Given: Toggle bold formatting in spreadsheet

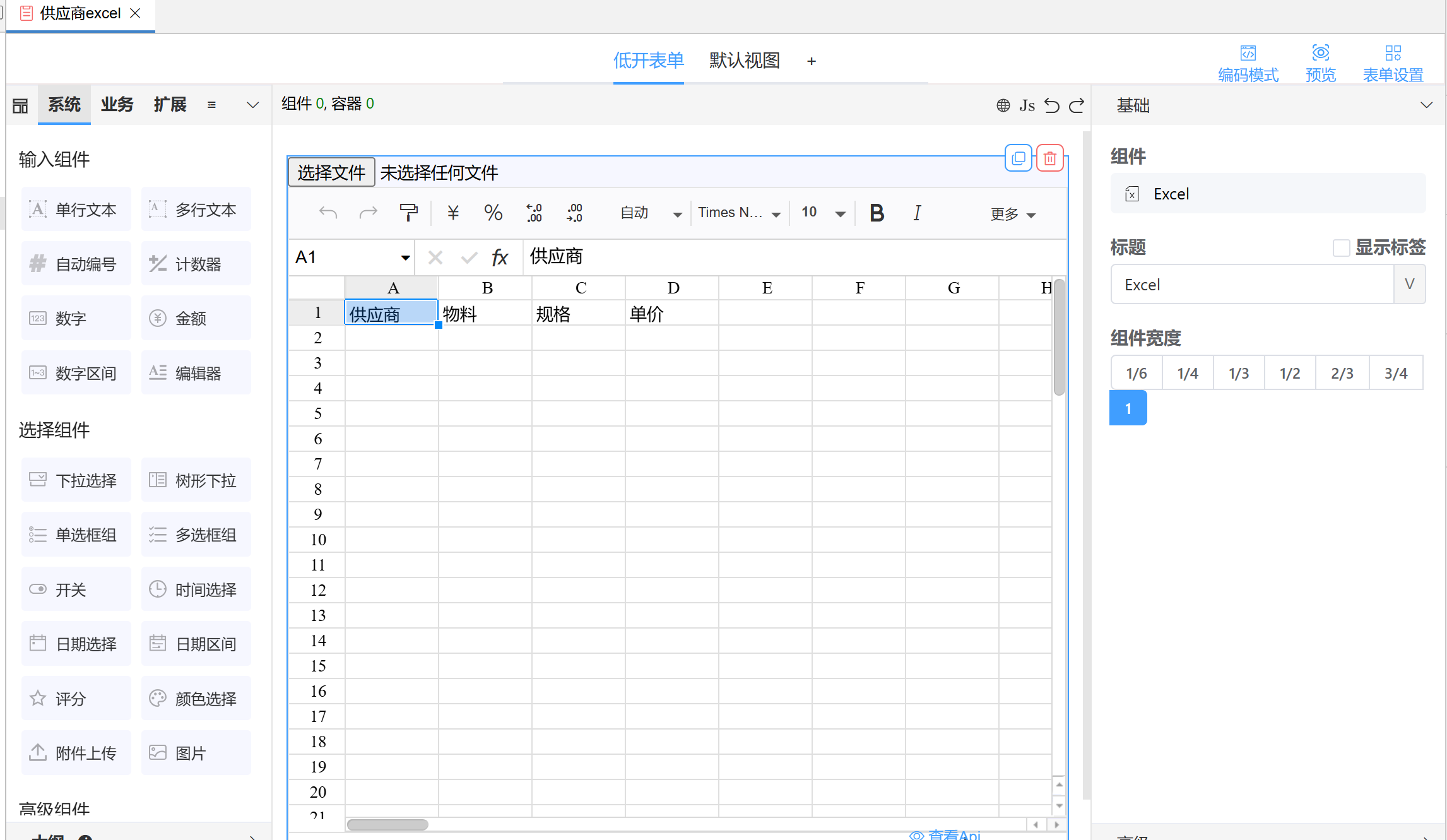Looking at the screenshot, I should pos(877,213).
